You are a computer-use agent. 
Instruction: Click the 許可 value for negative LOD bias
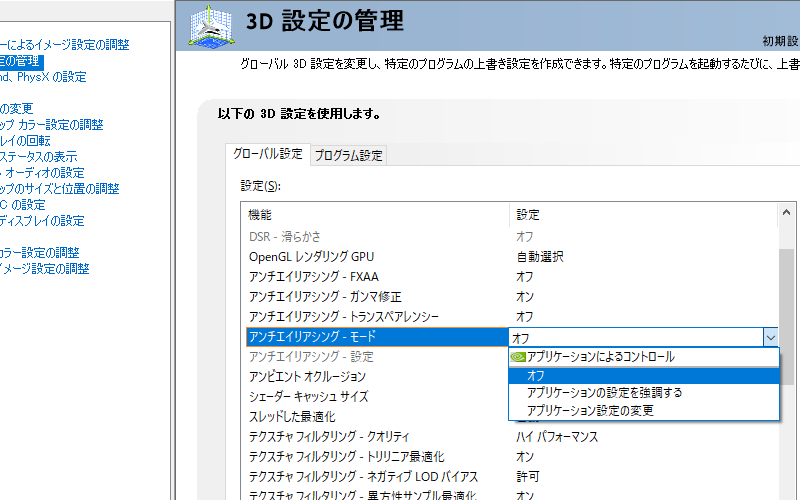528,477
